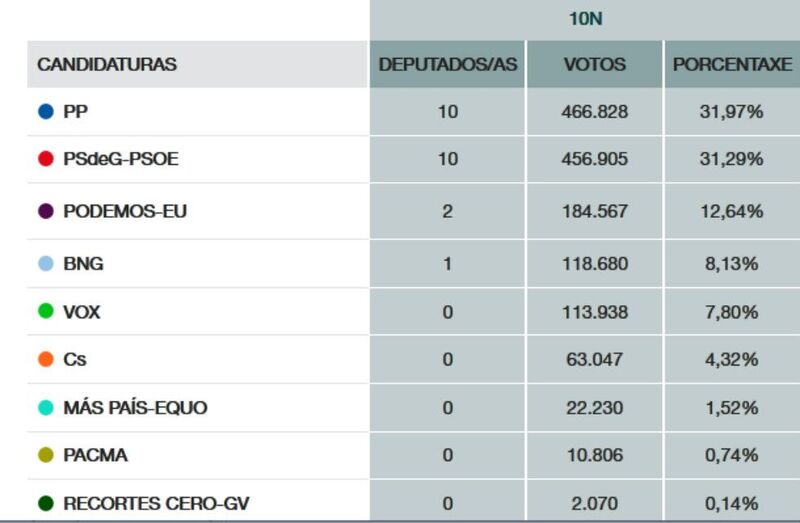Click the BNG percentage 8,13%

[x=731, y=265]
